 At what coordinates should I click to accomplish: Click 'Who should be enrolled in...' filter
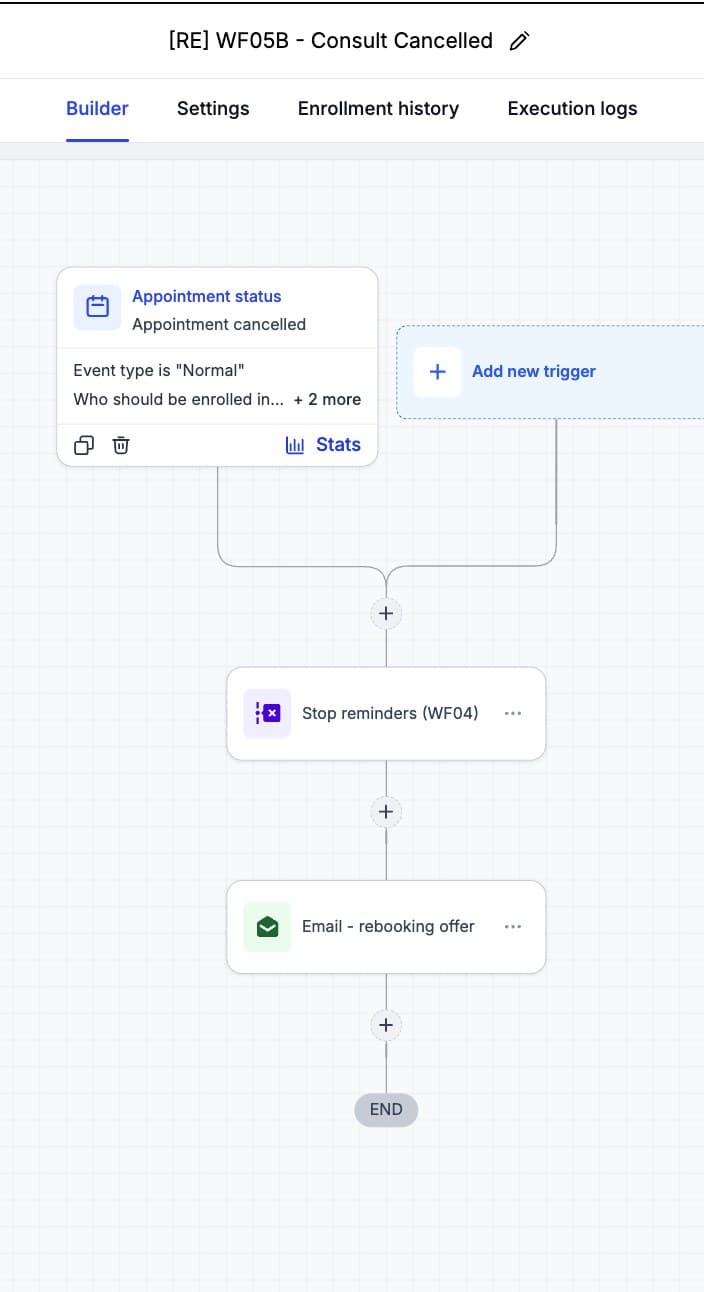tap(179, 399)
